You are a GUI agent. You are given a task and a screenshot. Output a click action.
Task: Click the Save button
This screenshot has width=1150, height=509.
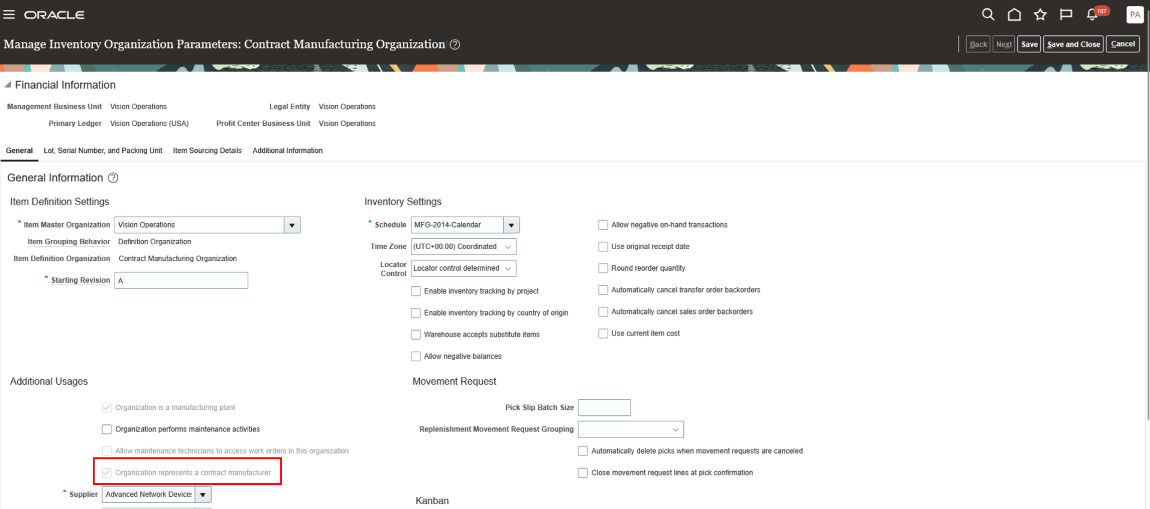1029,44
